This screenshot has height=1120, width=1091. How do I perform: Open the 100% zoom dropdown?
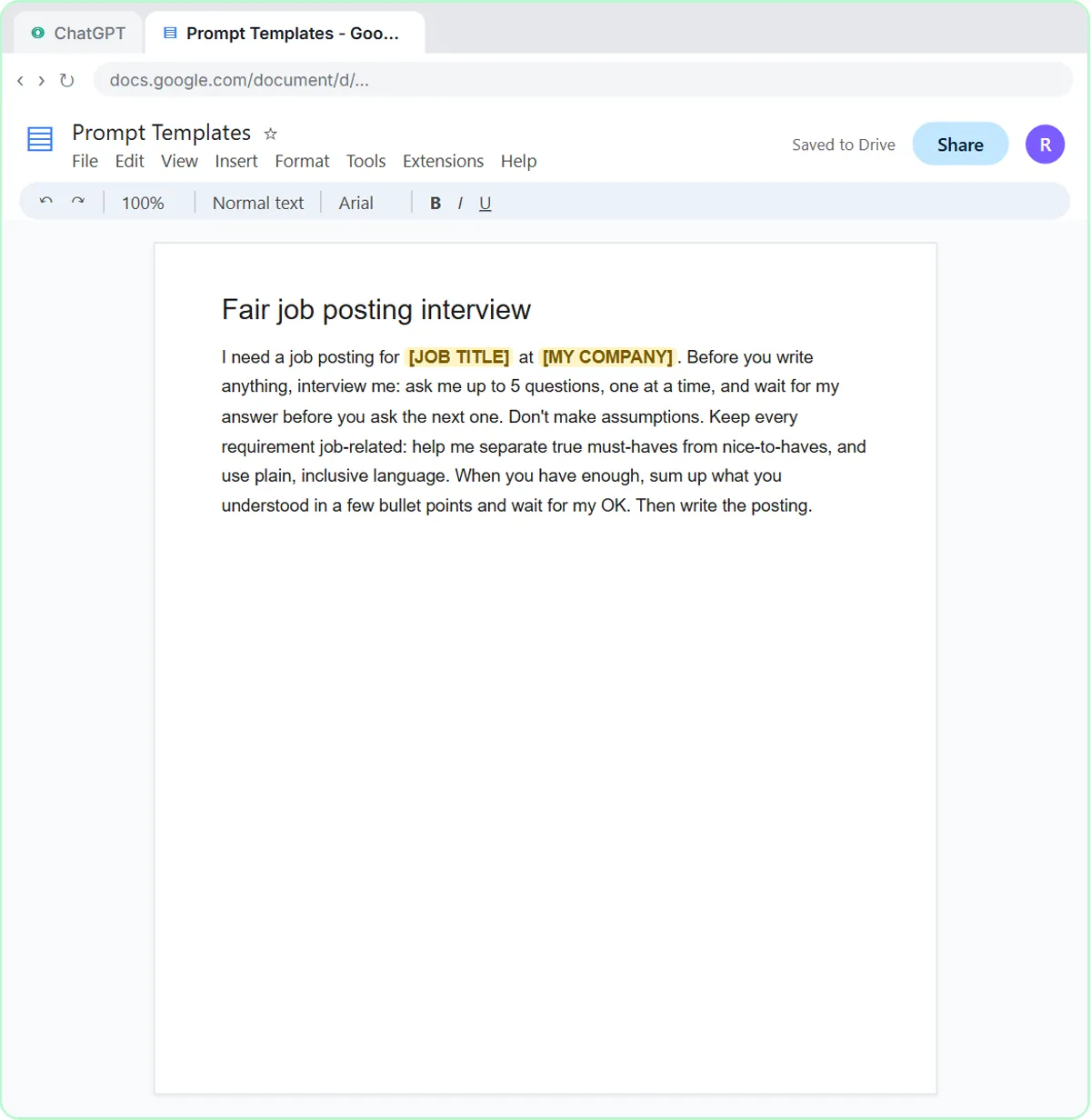(143, 204)
